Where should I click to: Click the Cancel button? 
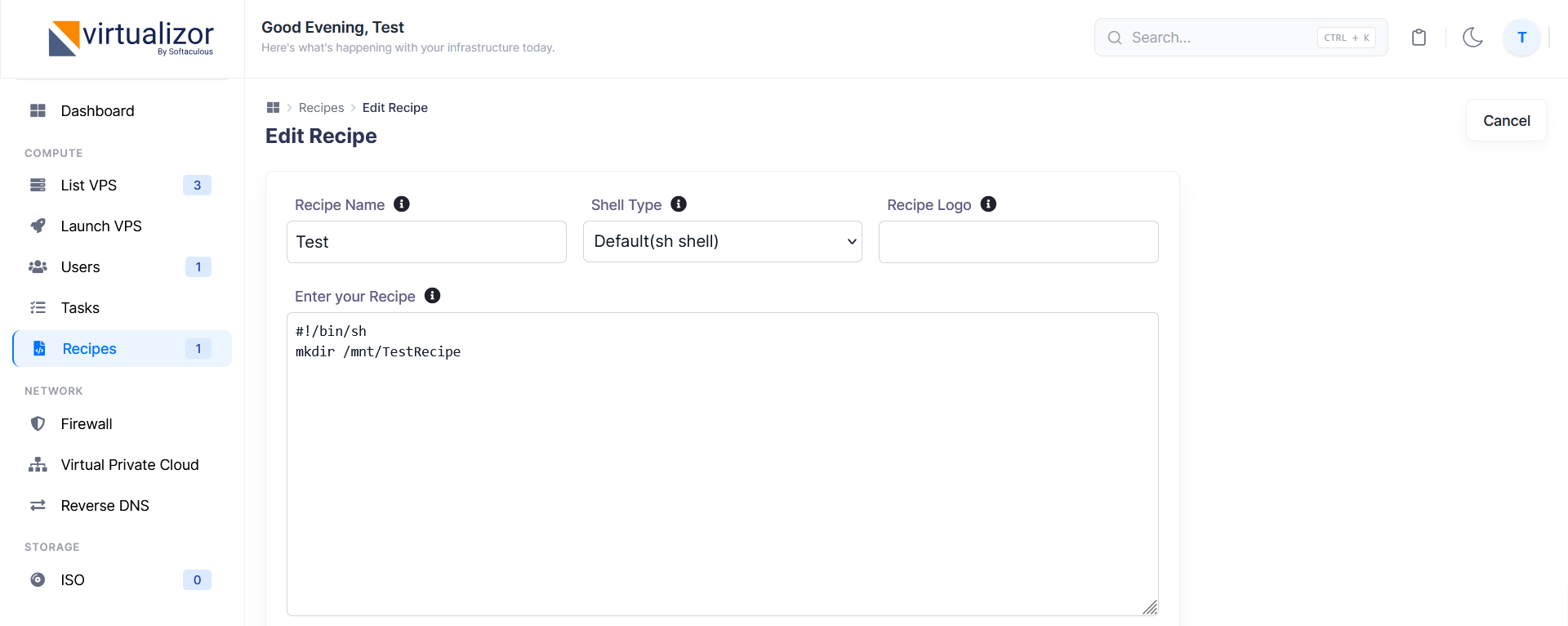coord(1507,121)
